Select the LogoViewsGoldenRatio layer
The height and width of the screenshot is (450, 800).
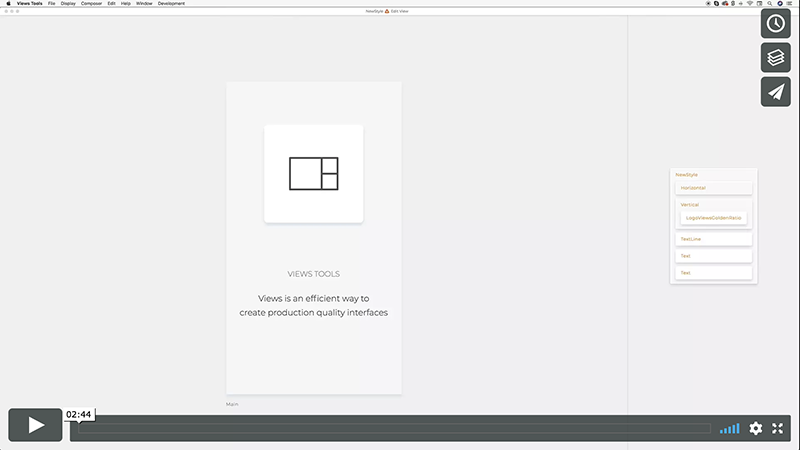coord(713,218)
